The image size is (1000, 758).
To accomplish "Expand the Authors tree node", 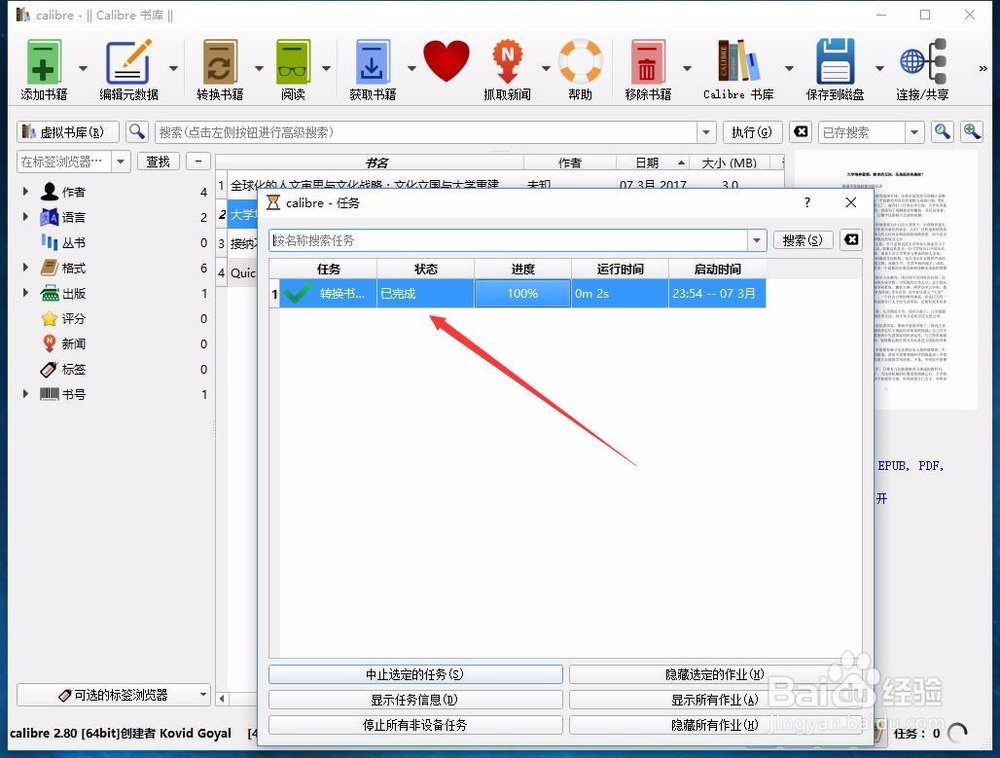I will click(26, 191).
